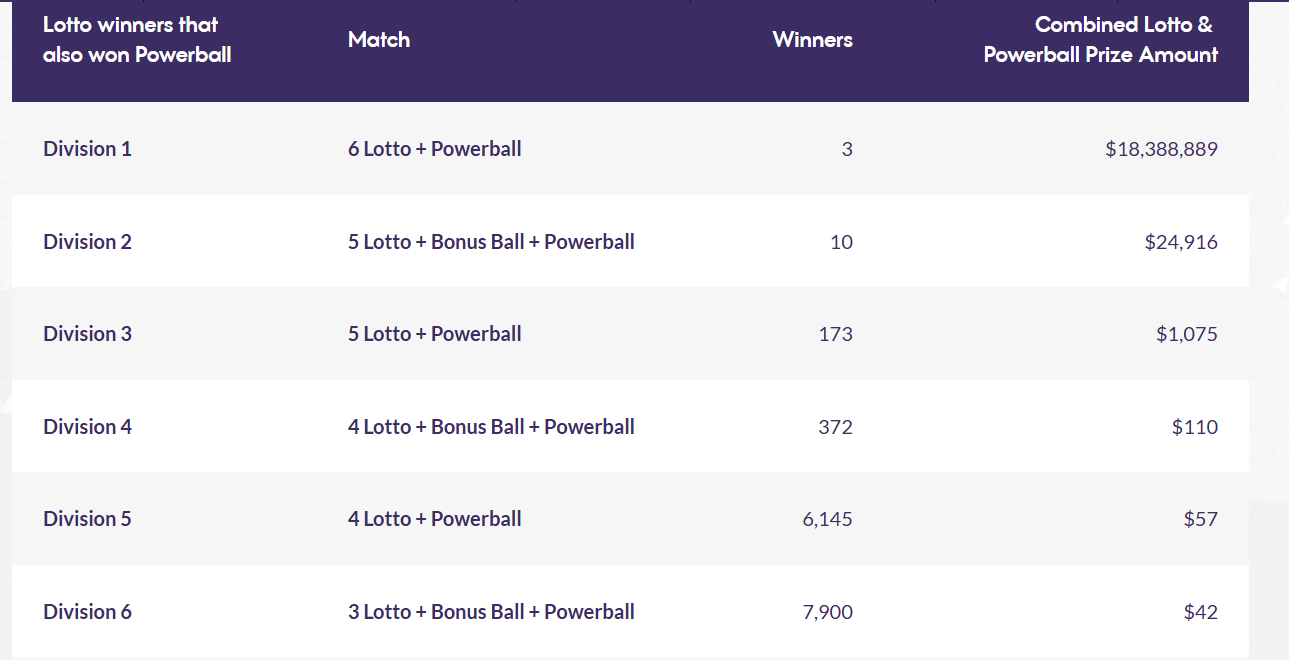The width and height of the screenshot is (1289, 660).
Task: Click the 6 Lotto + Powerball match text
Action: tap(435, 149)
